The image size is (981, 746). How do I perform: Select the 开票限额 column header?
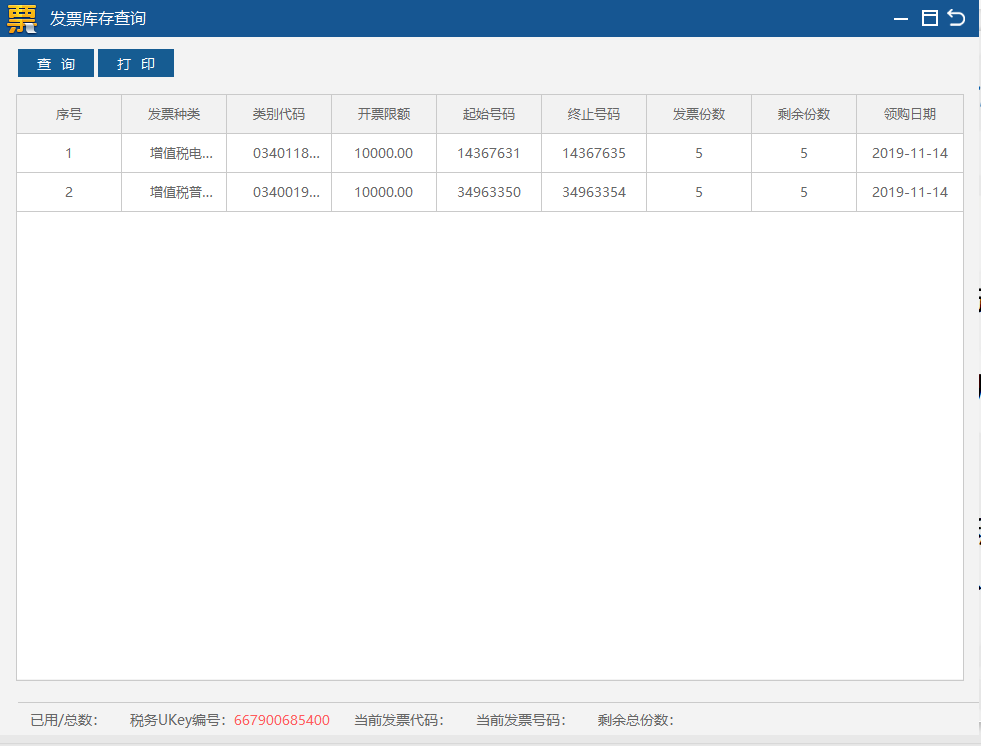pos(384,114)
